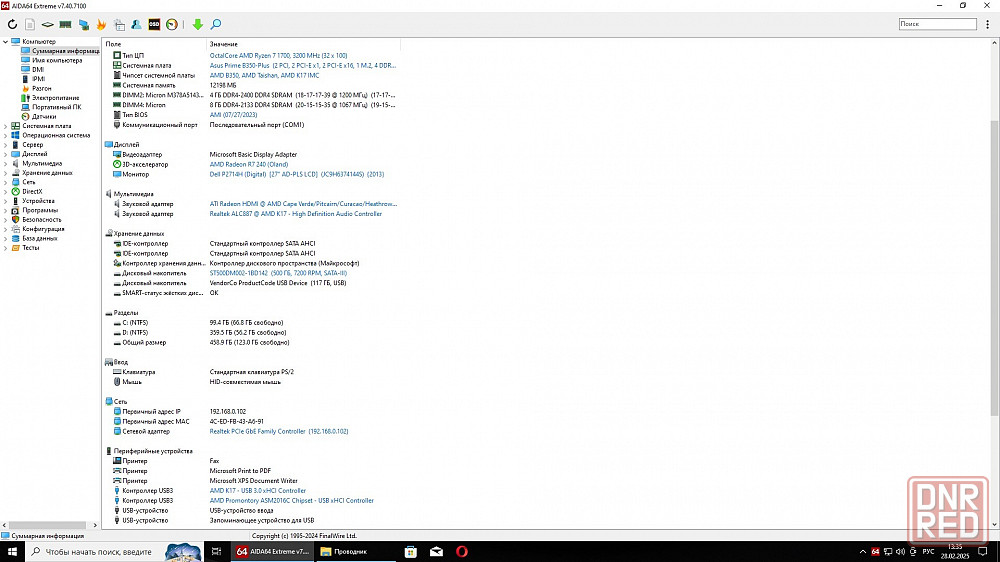Open the Asus Prime B350-Plus link
The width and height of the screenshot is (1000, 562).
[x=303, y=66]
